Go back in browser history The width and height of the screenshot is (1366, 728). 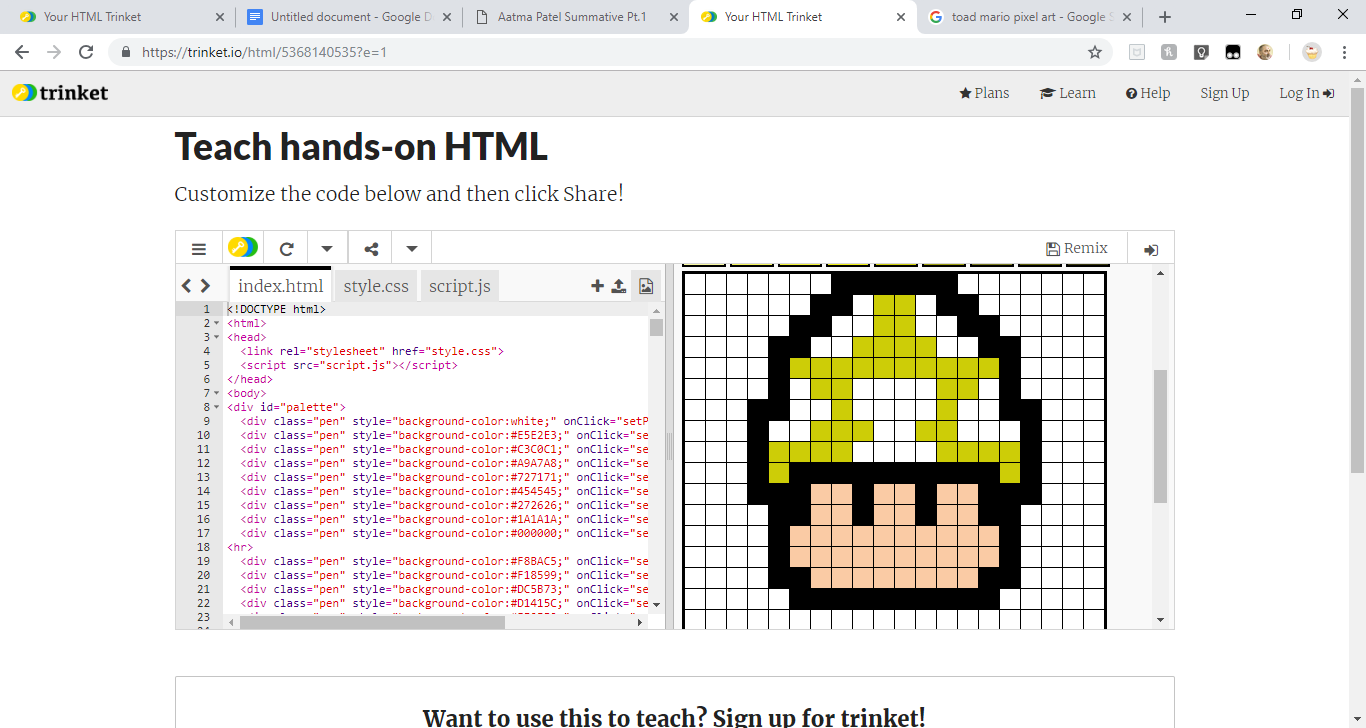22,52
